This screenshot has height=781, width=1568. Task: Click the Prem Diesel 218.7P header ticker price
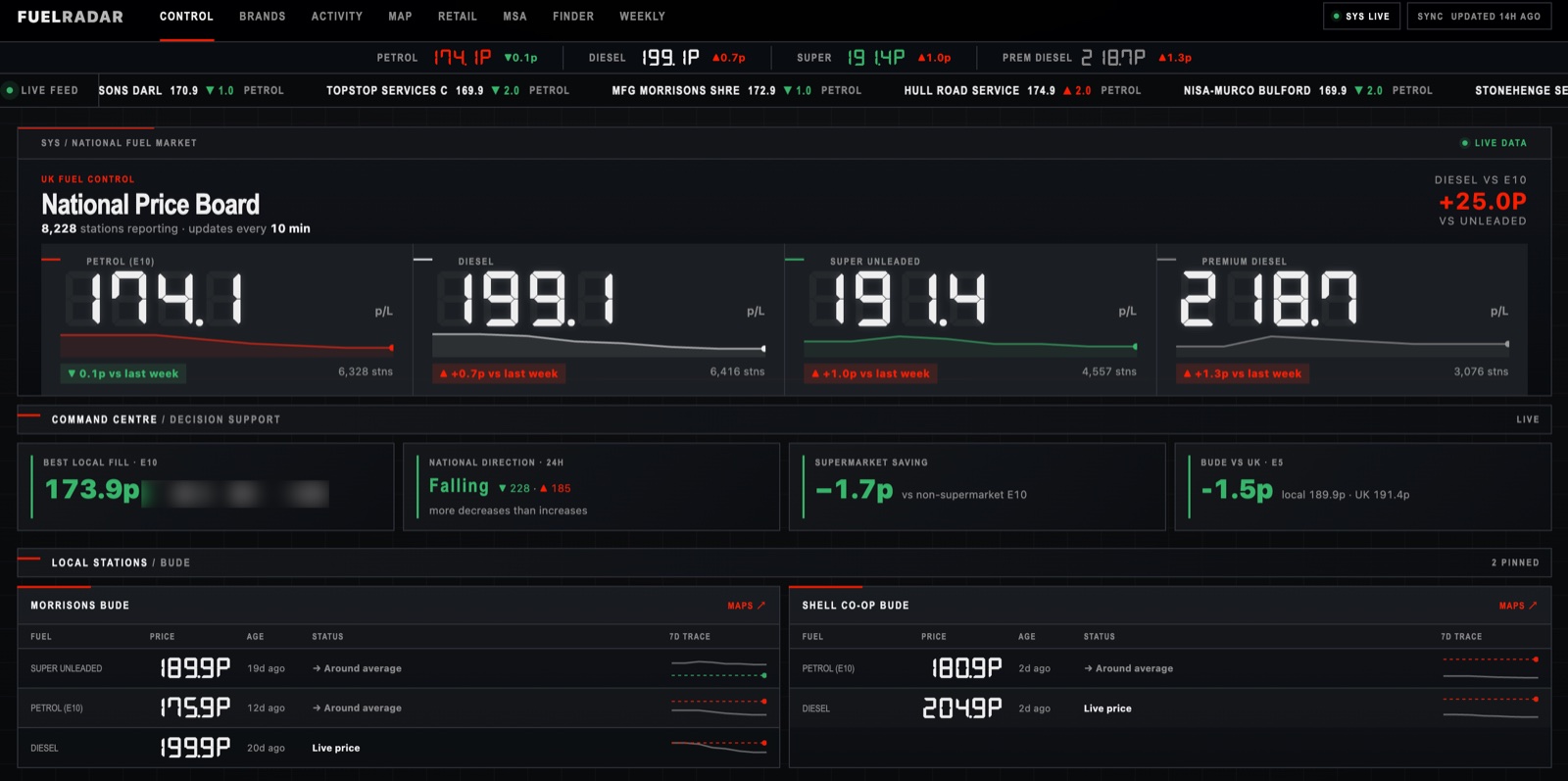click(x=1113, y=58)
